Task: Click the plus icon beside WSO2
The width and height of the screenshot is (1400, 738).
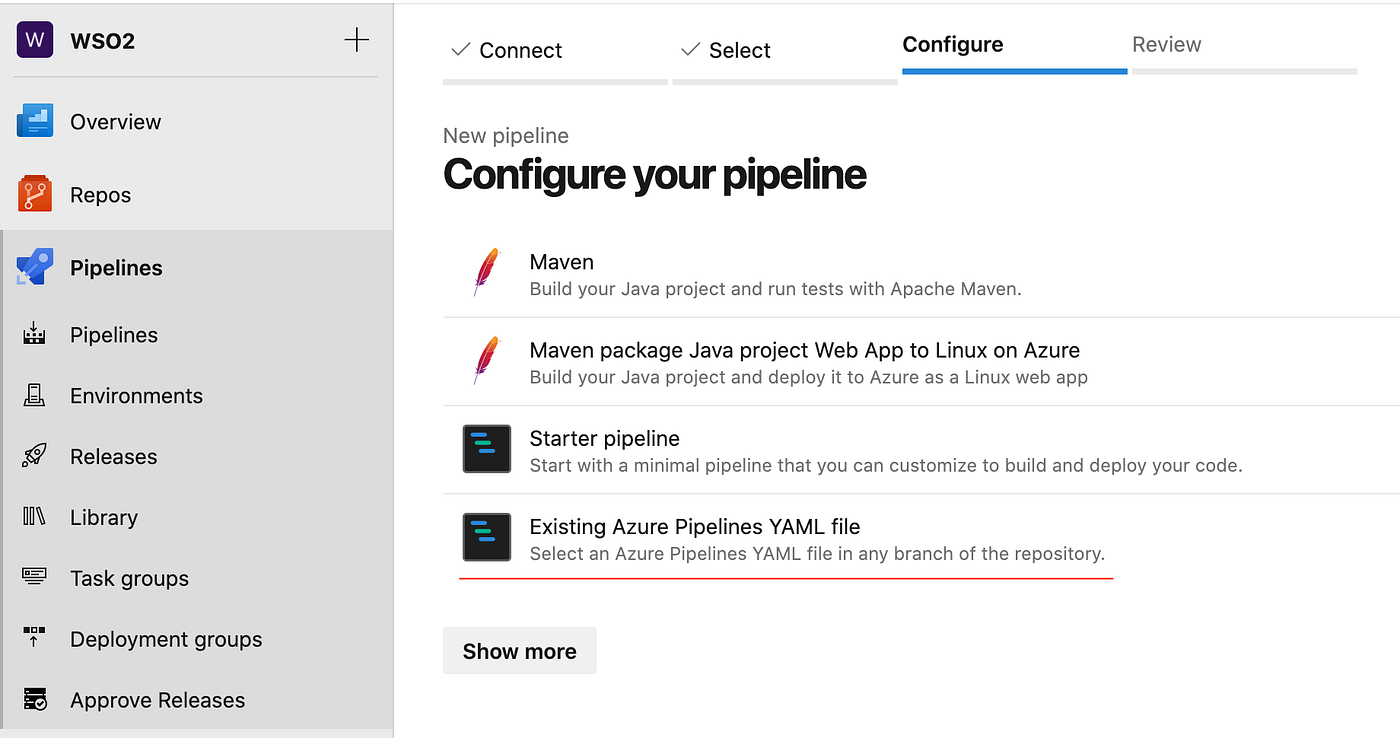Action: click(356, 40)
